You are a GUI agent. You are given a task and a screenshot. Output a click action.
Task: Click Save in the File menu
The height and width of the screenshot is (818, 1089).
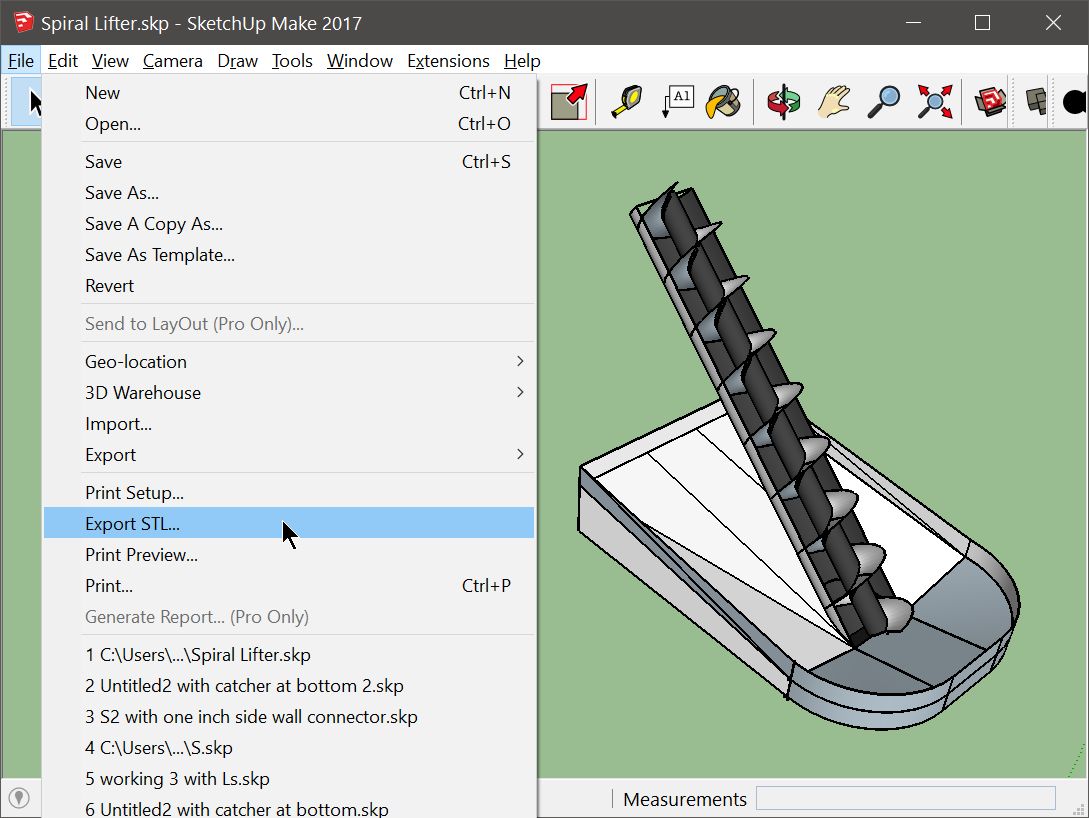(x=289, y=162)
